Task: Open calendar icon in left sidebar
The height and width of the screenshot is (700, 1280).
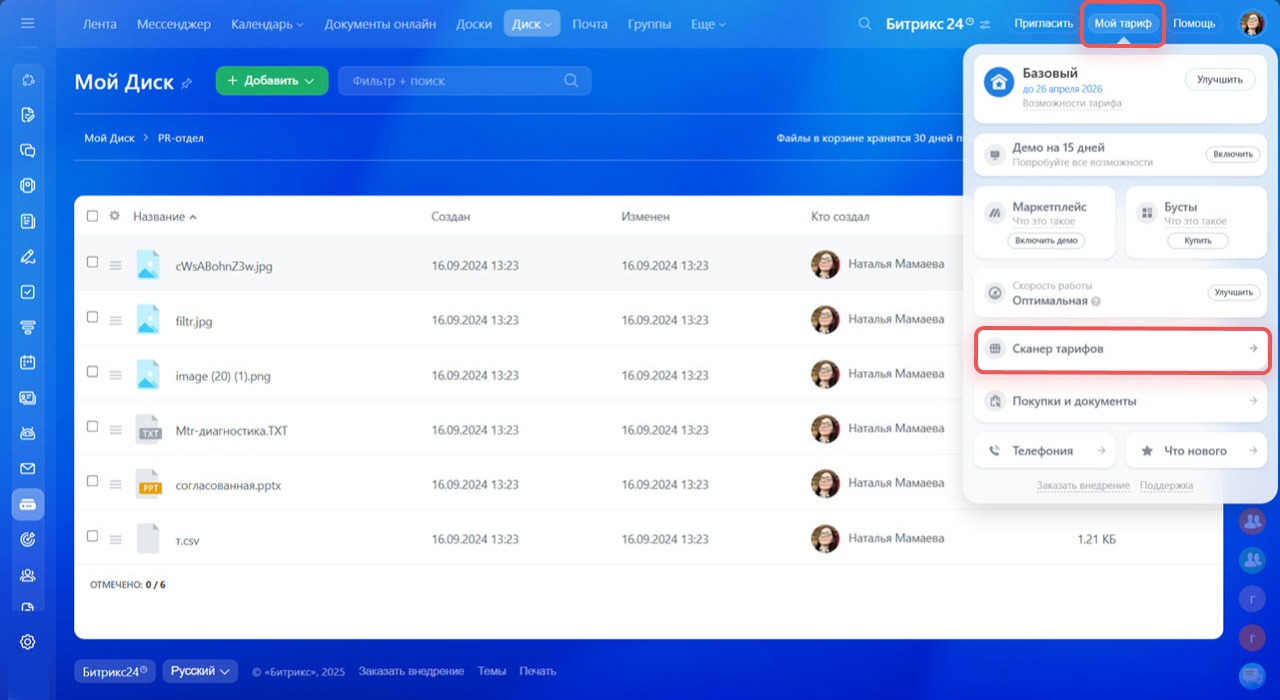Action: pyautogui.click(x=27, y=362)
